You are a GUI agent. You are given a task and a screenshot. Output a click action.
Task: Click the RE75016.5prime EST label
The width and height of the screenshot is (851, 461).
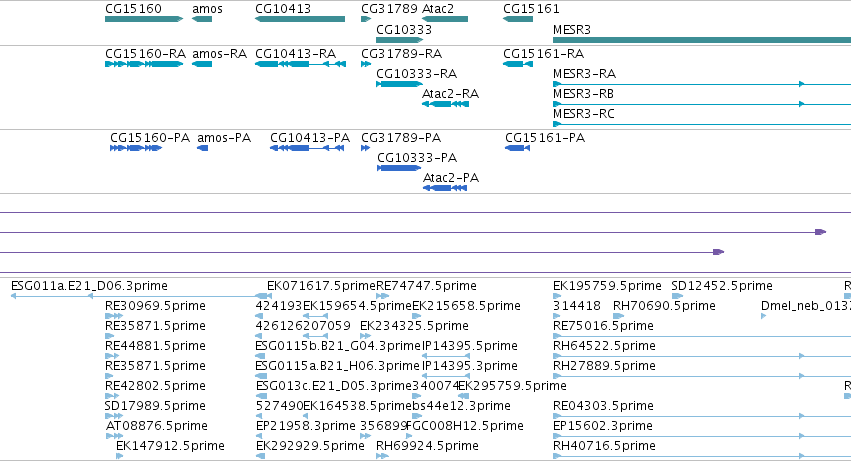603,326
